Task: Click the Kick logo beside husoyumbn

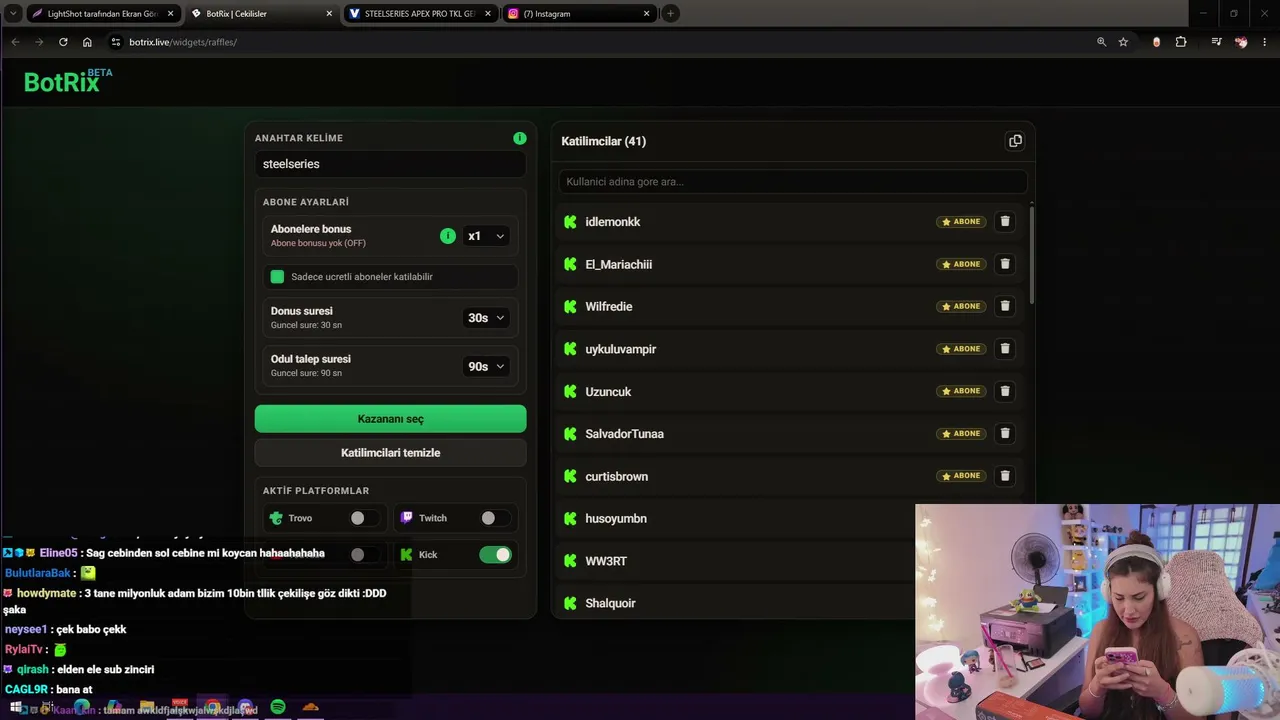Action: [x=570, y=519]
